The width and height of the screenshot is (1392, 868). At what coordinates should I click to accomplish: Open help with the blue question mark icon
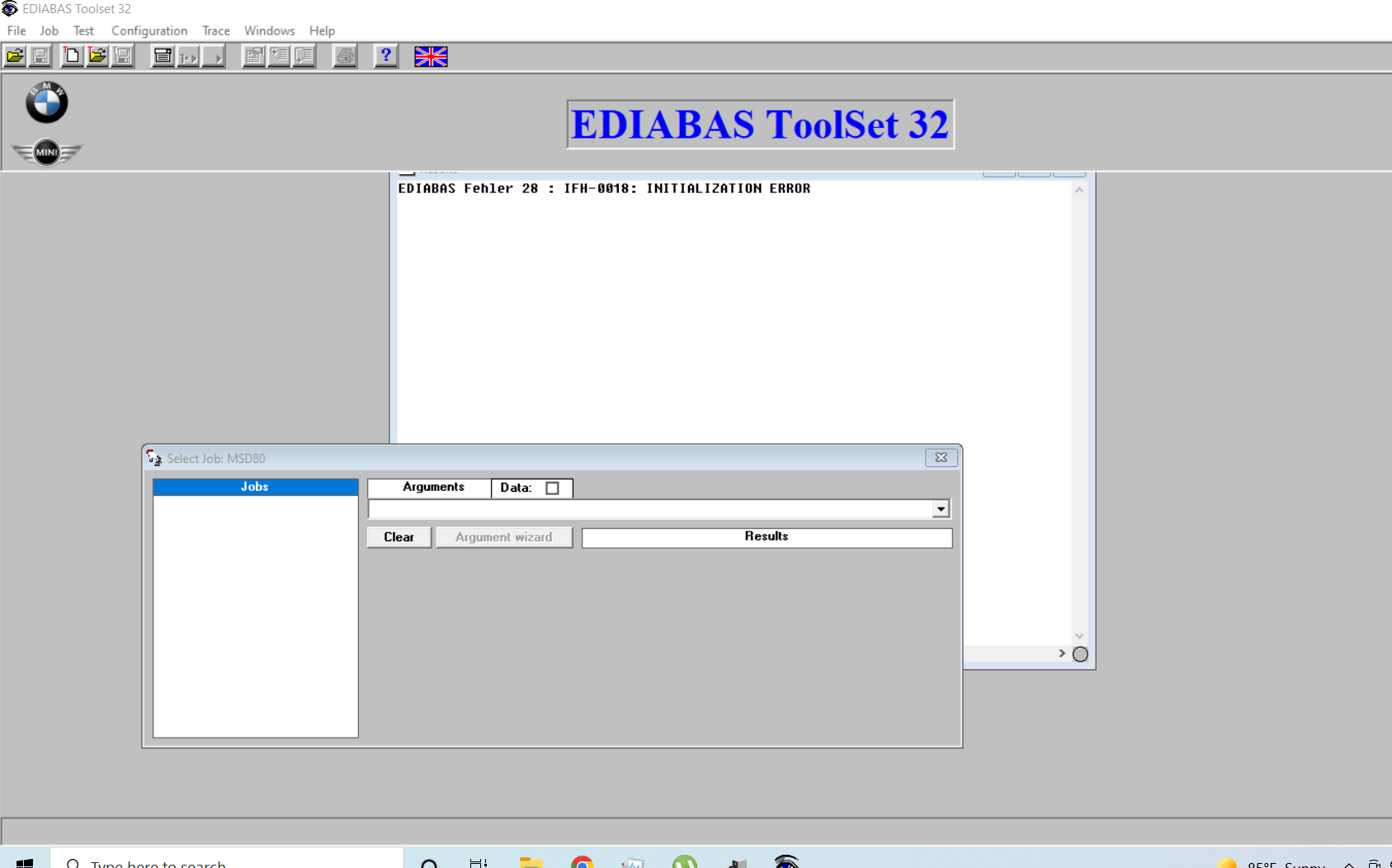385,56
